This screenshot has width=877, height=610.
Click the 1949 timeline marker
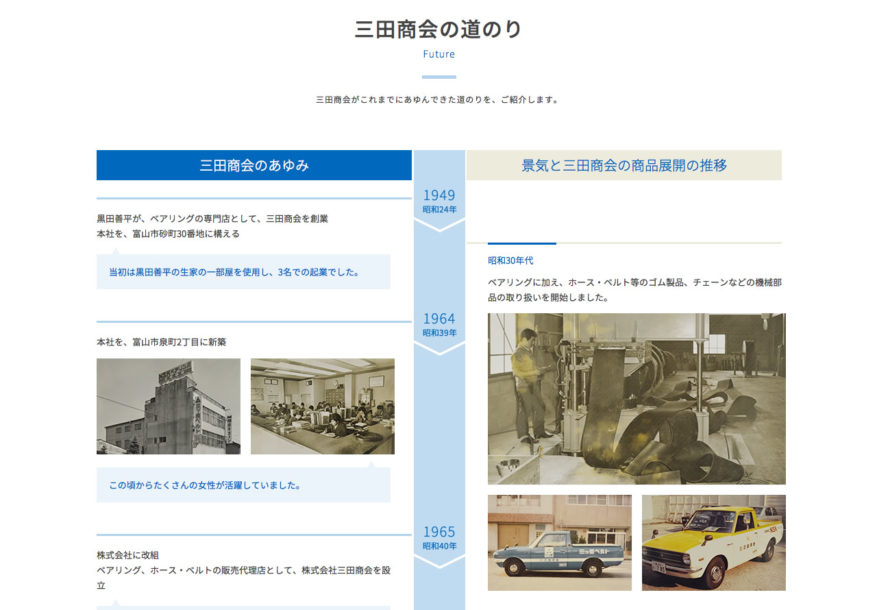pyautogui.click(x=439, y=201)
